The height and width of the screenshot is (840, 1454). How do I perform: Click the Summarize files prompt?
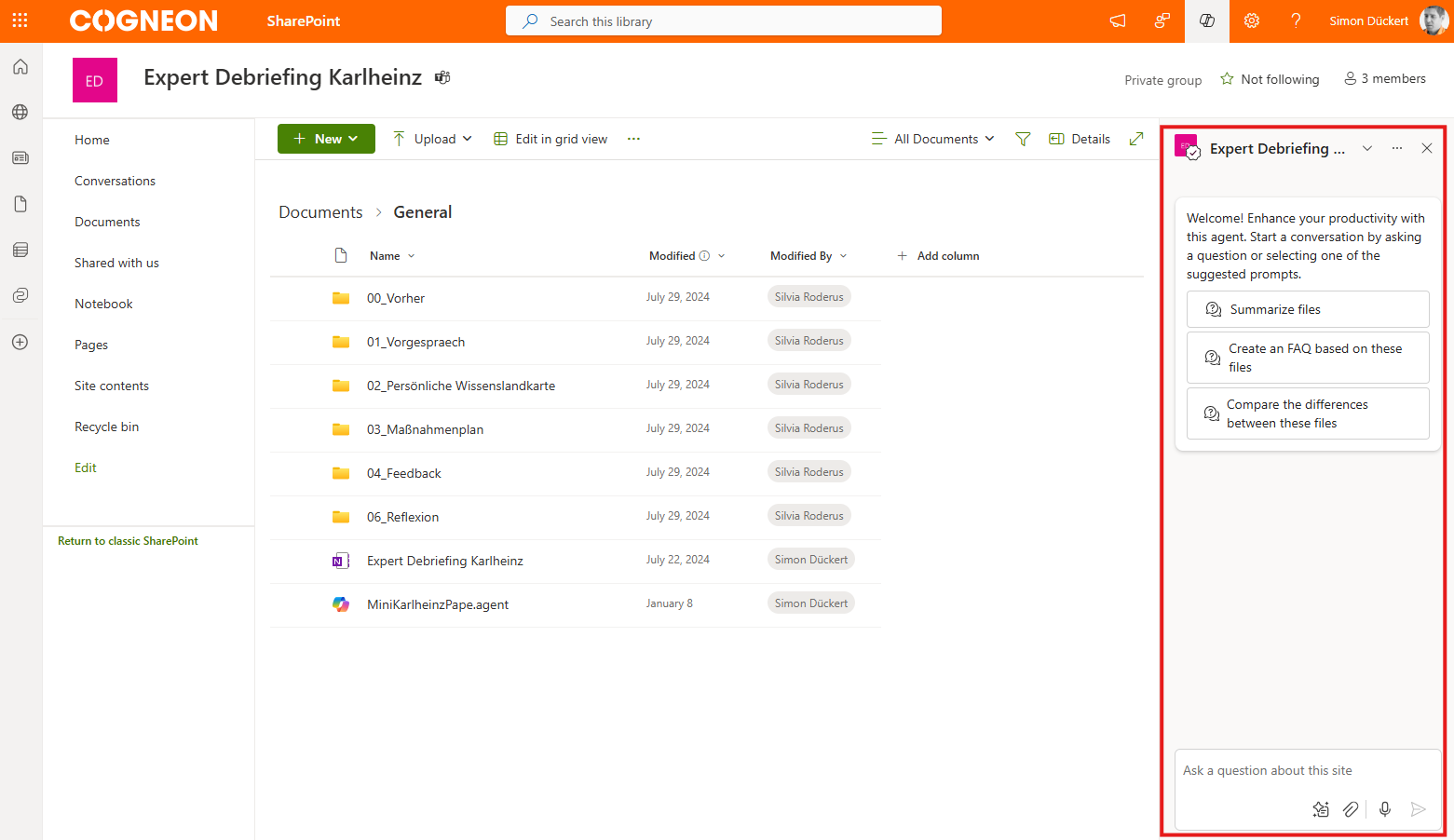tap(1307, 309)
